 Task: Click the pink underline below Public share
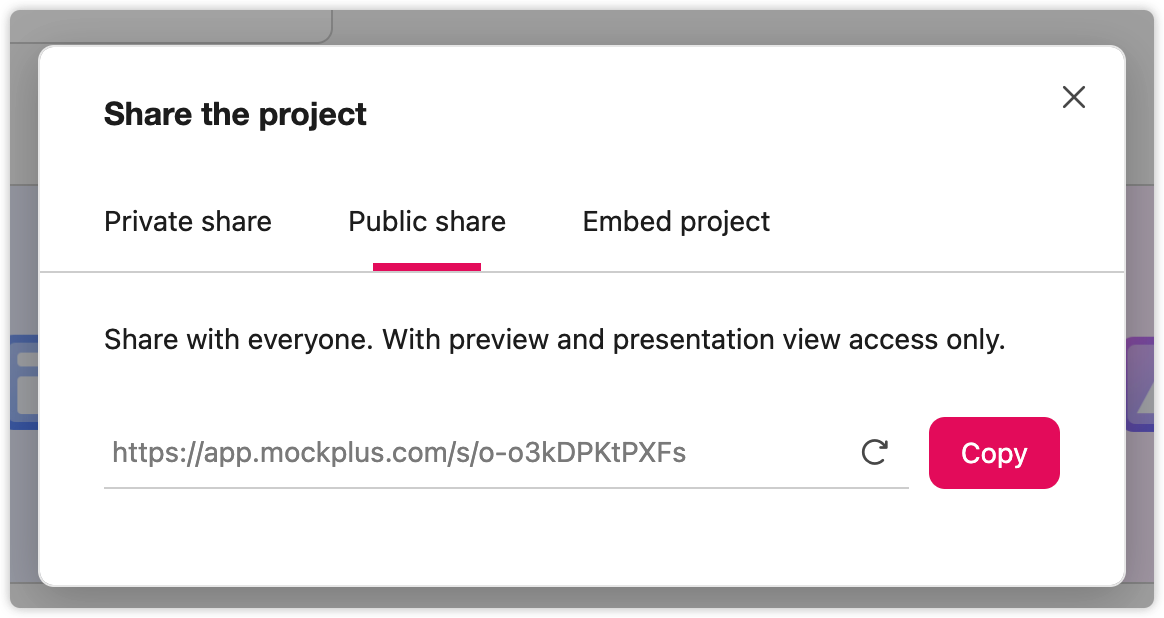coord(427,267)
